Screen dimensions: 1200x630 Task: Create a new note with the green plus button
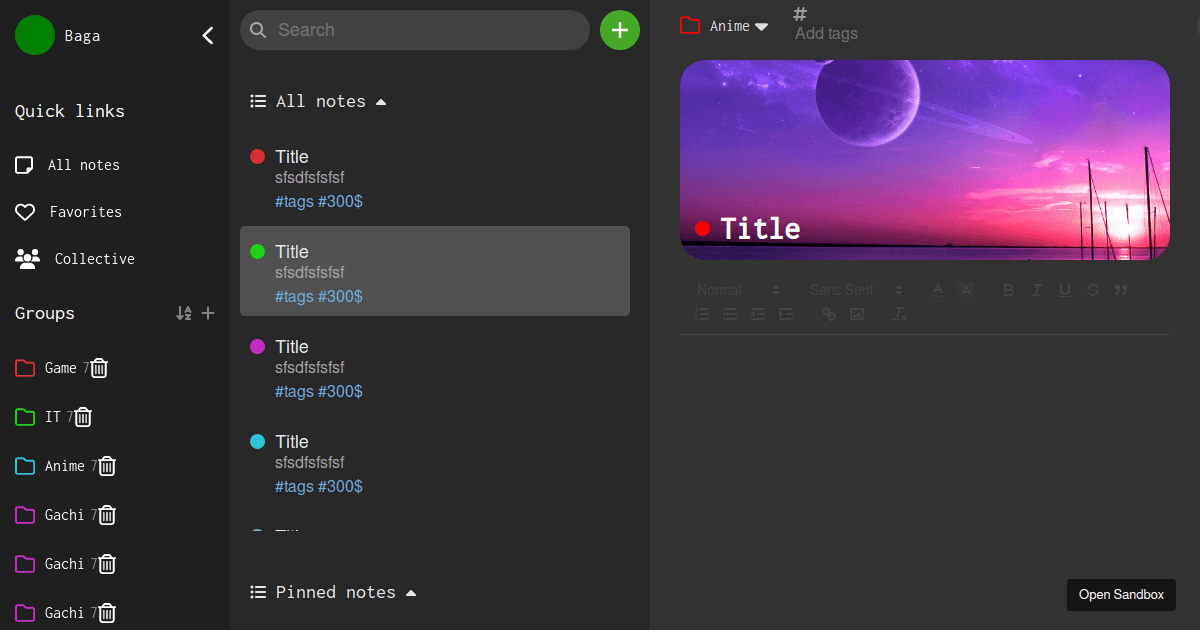619,30
